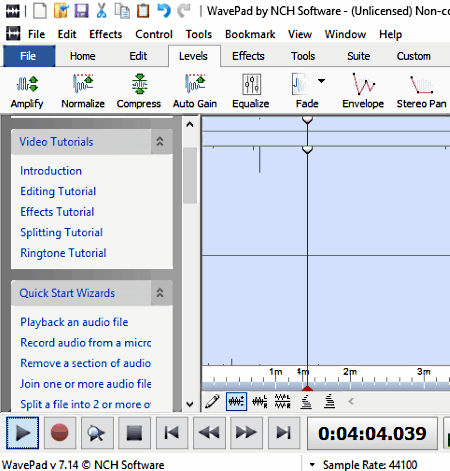Select the pencil edit tool below waveform

tap(212, 401)
